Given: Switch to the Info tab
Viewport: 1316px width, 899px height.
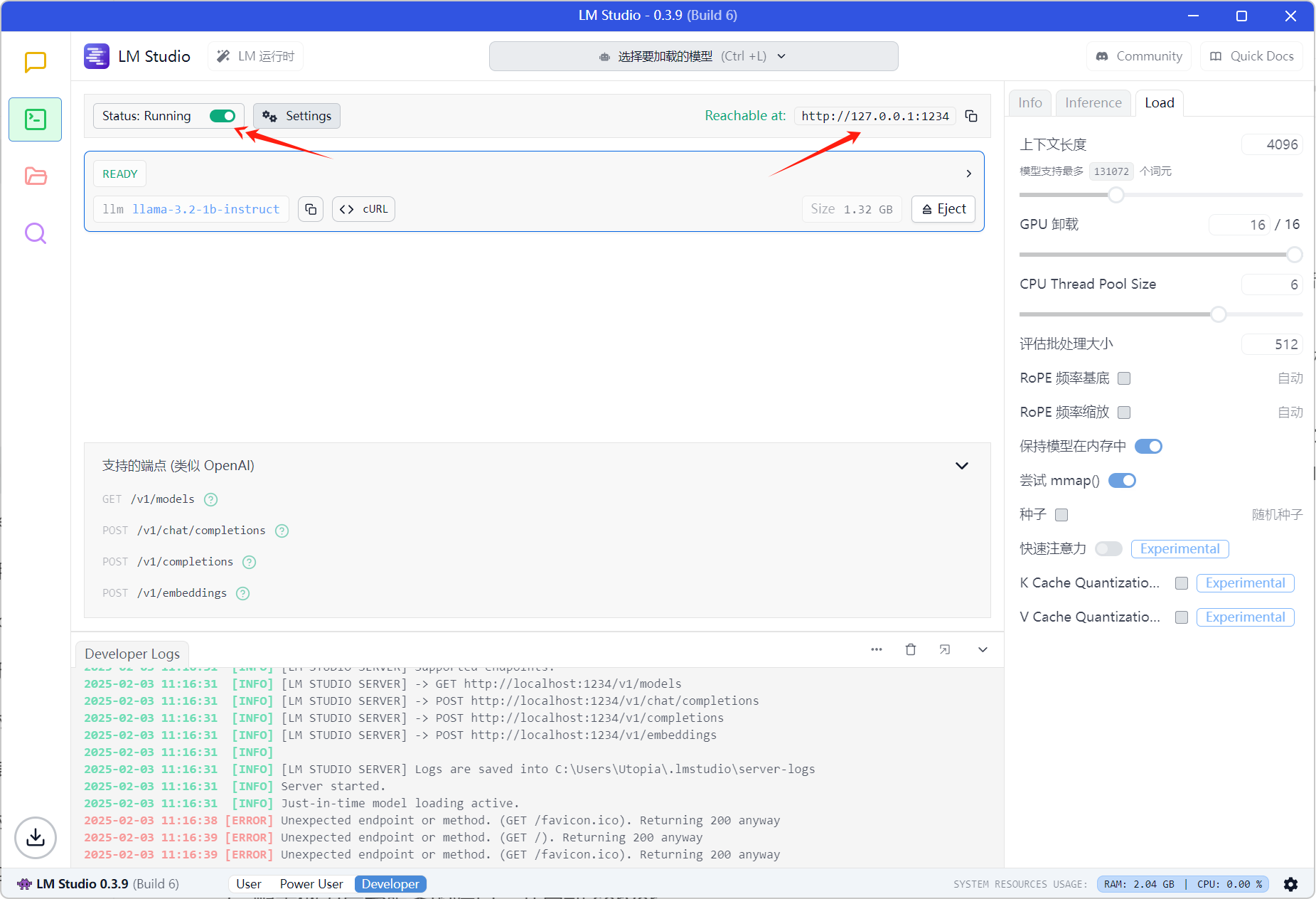Looking at the screenshot, I should 1030,103.
